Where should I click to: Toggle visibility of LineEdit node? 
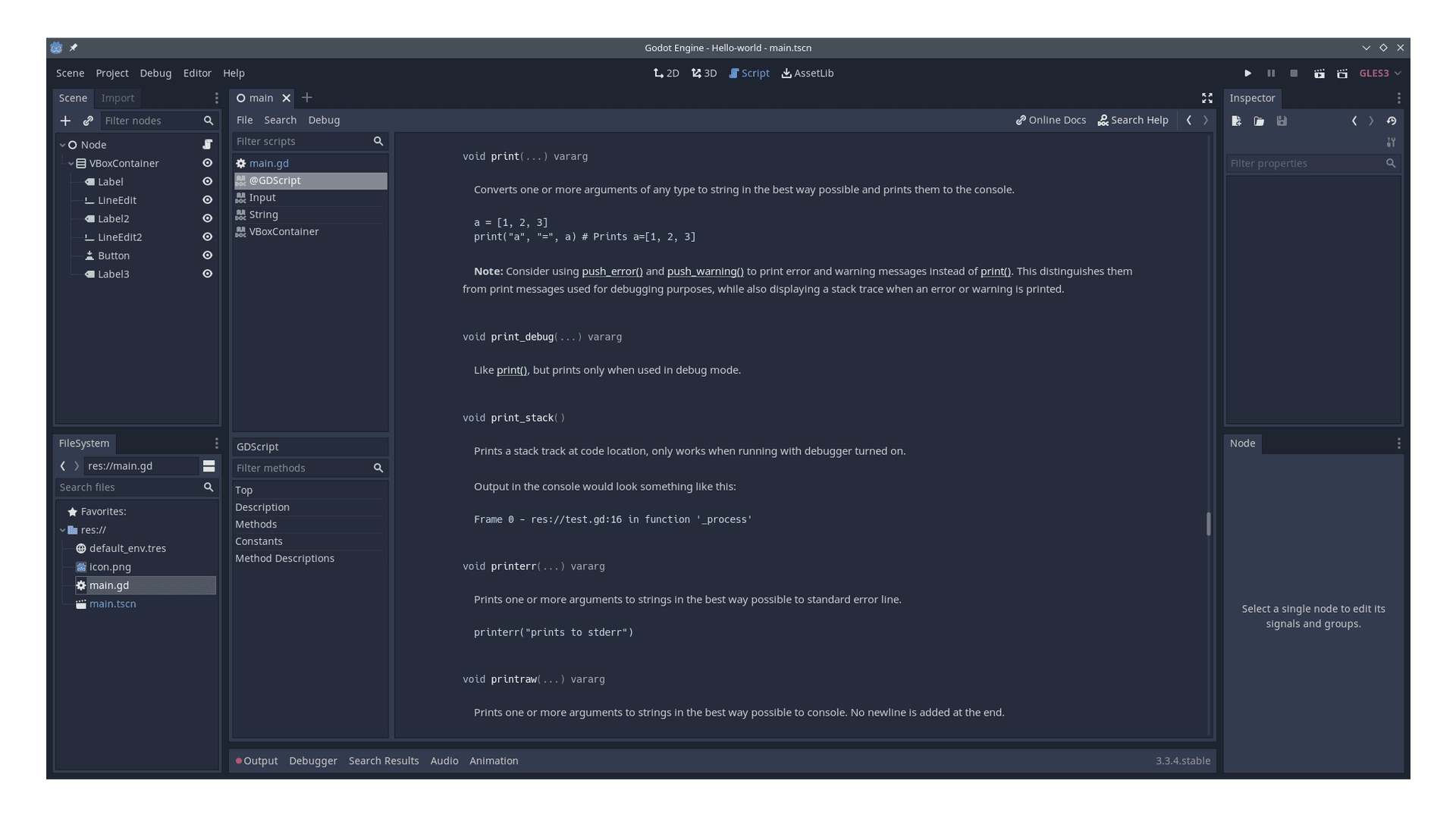tap(207, 200)
